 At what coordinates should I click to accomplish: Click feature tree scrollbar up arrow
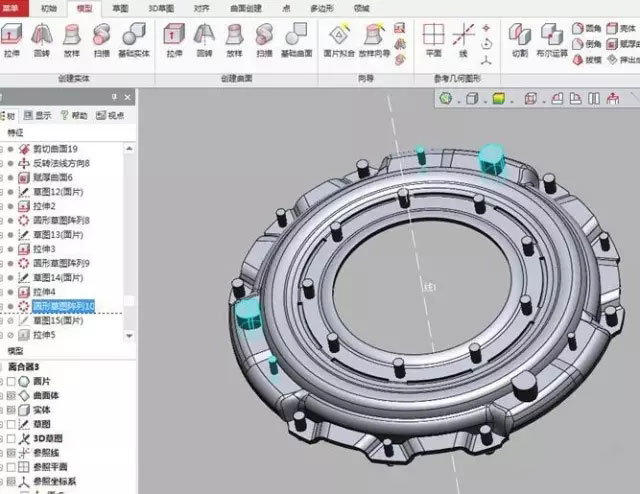(128, 147)
